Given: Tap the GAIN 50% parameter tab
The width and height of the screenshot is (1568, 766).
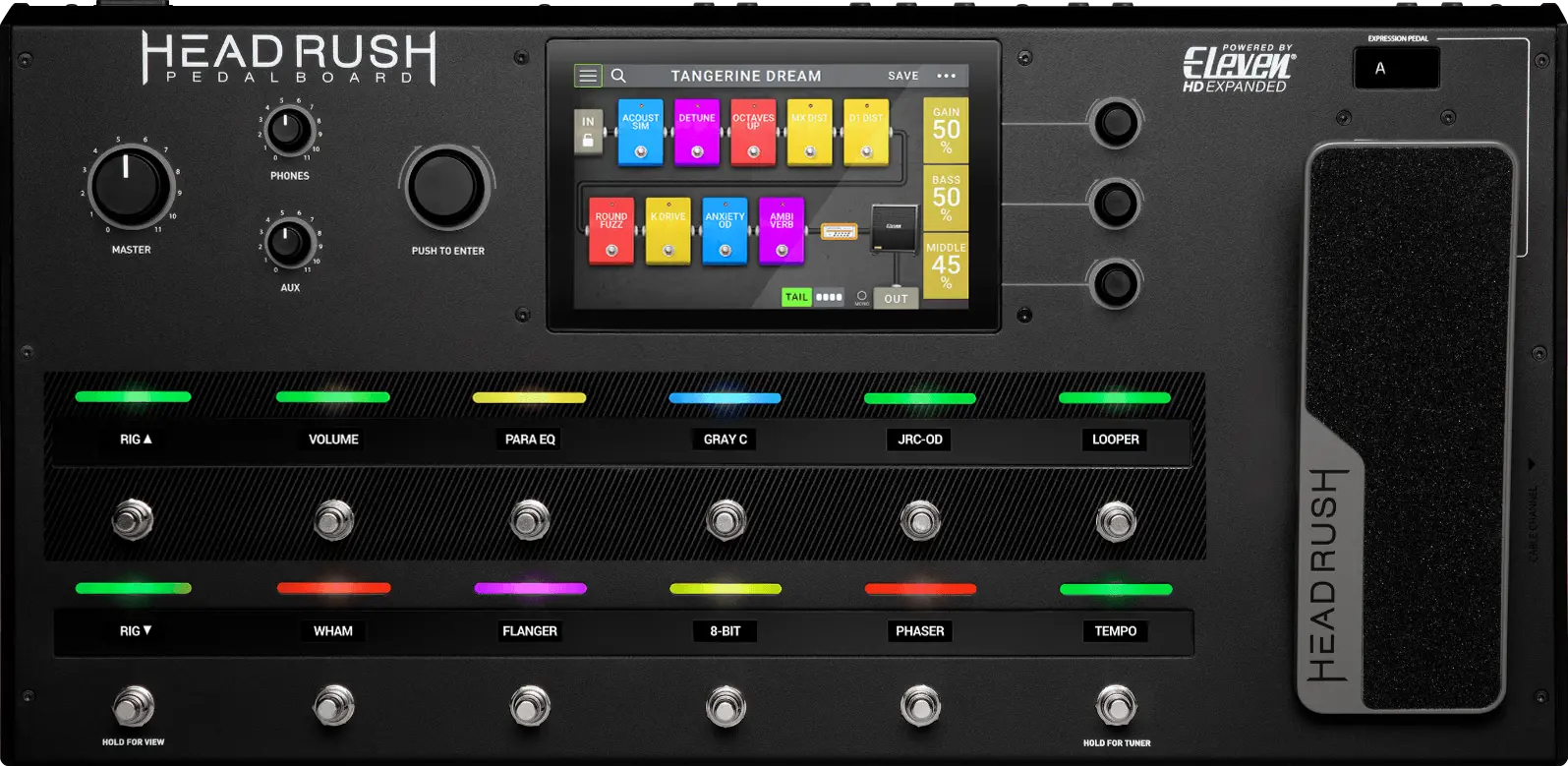Looking at the screenshot, I should pyautogui.click(x=946, y=130).
